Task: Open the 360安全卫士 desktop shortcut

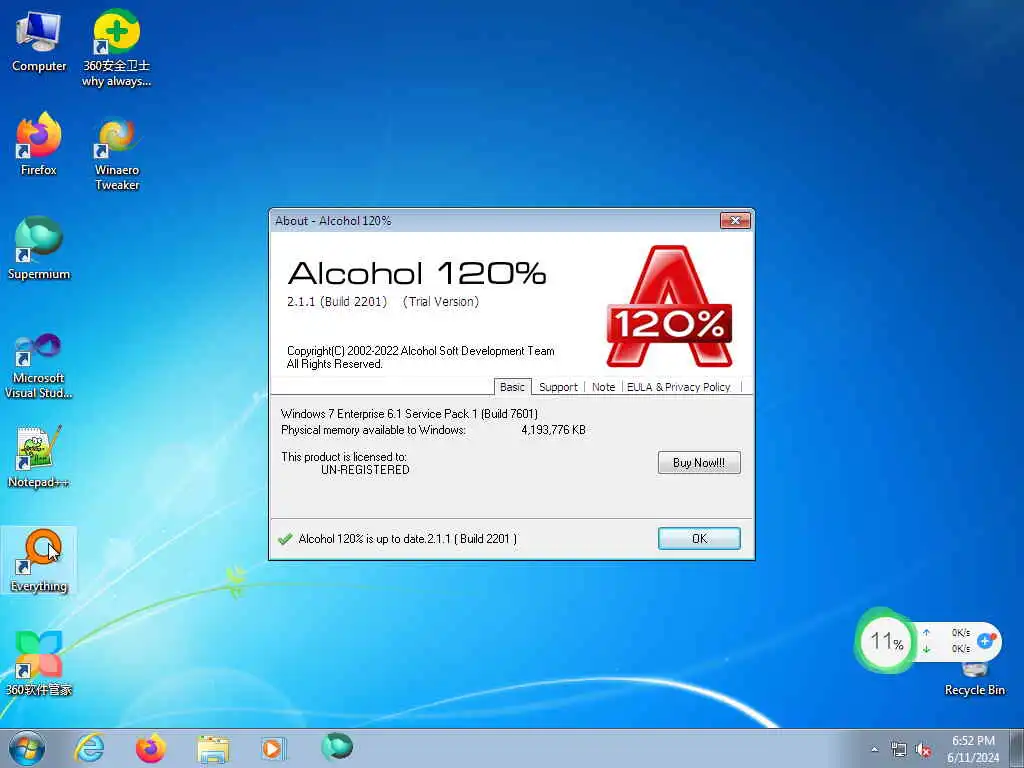Action: (116, 47)
